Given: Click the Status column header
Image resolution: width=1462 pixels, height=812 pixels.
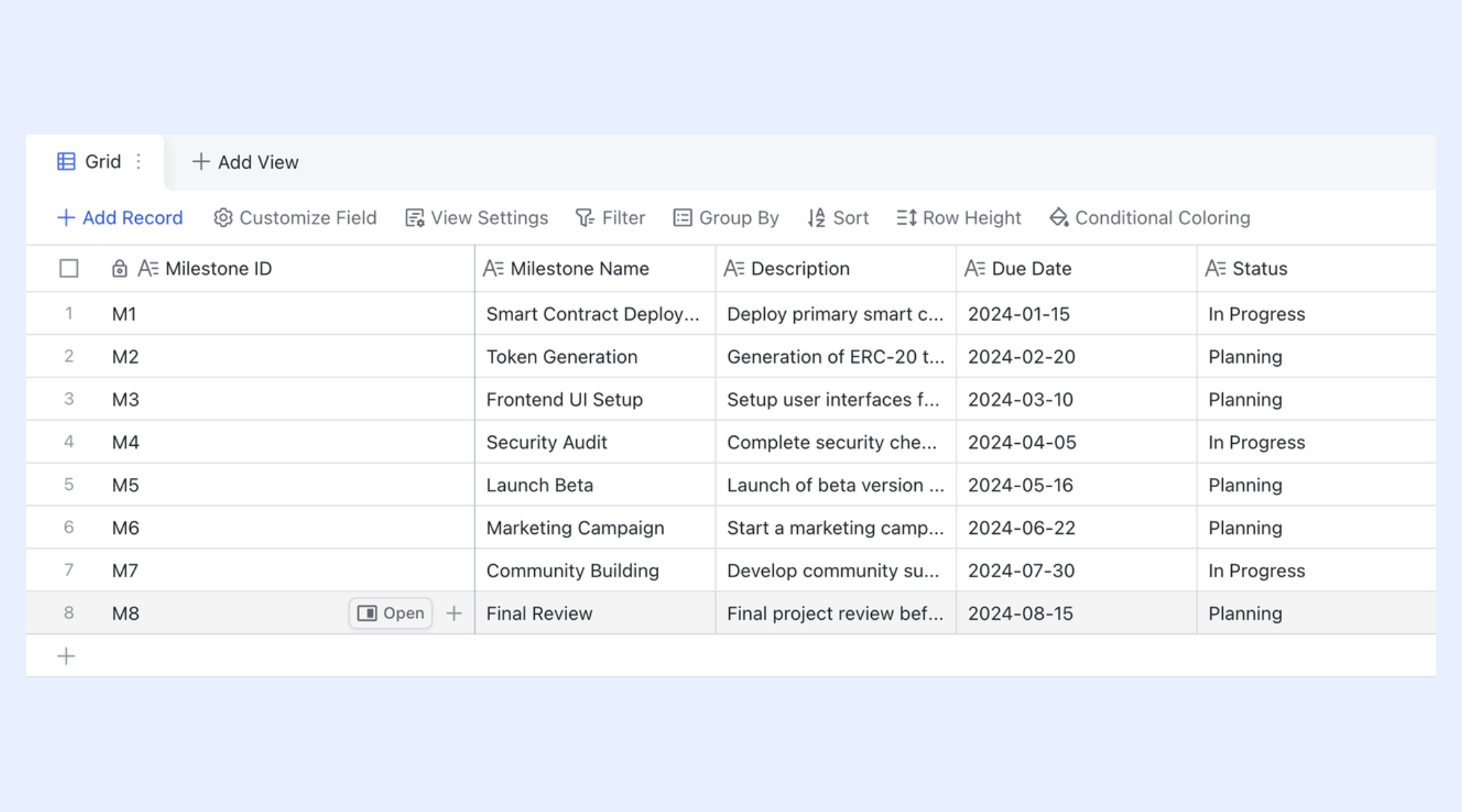Looking at the screenshot, I should coord(1316,269).
